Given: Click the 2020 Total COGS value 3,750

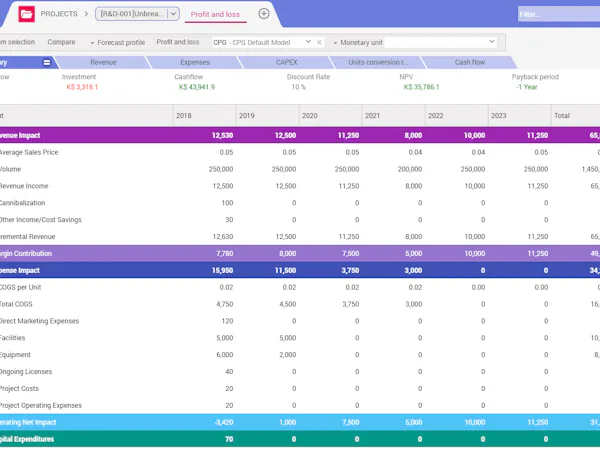Looking at the screenshot, I should [x=351, y=304].
